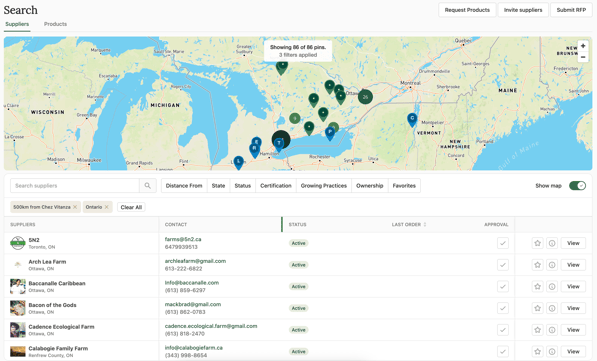Viewport: 597px width, 361px height.
Task: Open the Certification filter dropdown
Action: tap(276, 186)
